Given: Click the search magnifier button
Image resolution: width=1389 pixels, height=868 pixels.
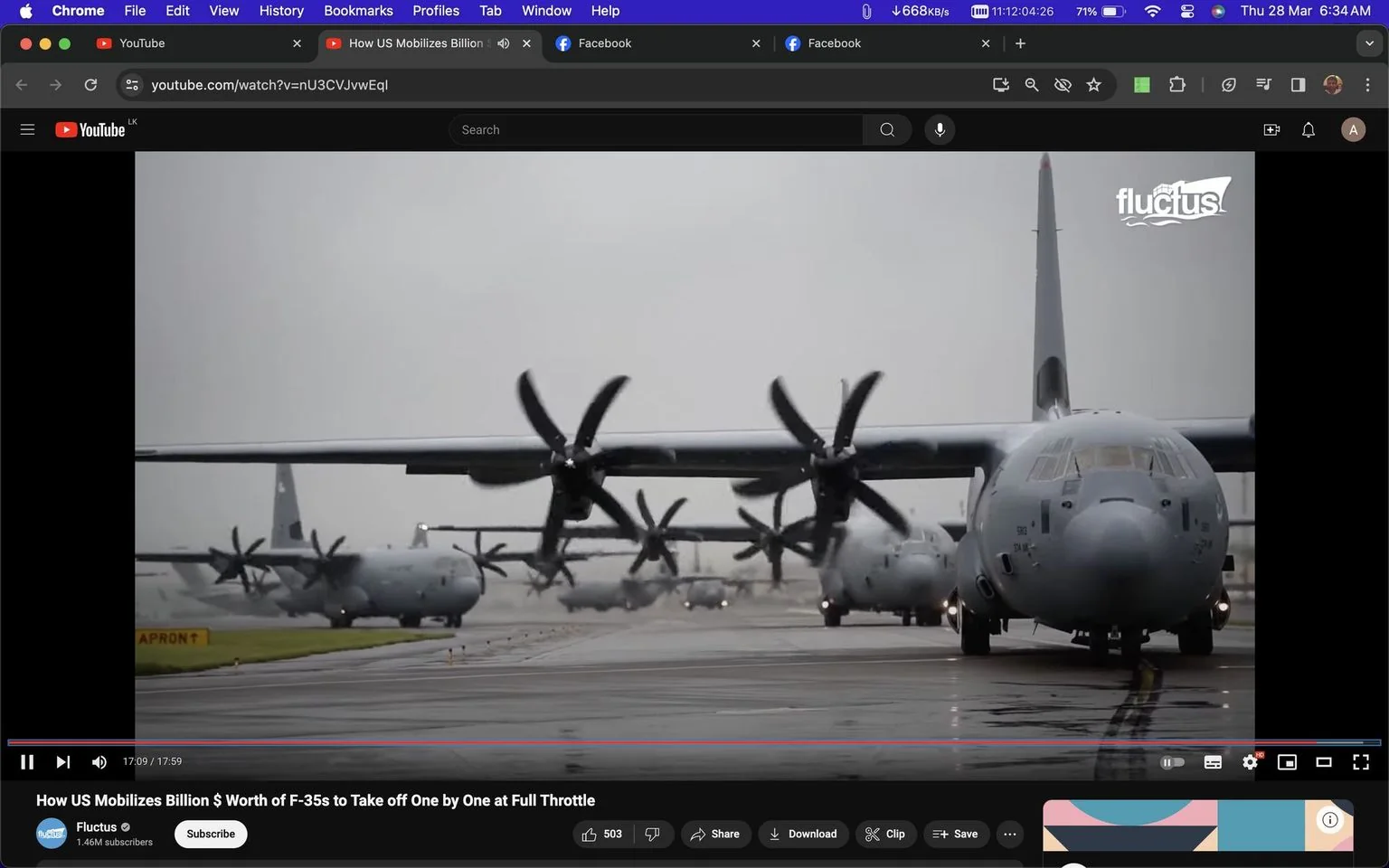Looking at the screenshot, I should 887,129.
